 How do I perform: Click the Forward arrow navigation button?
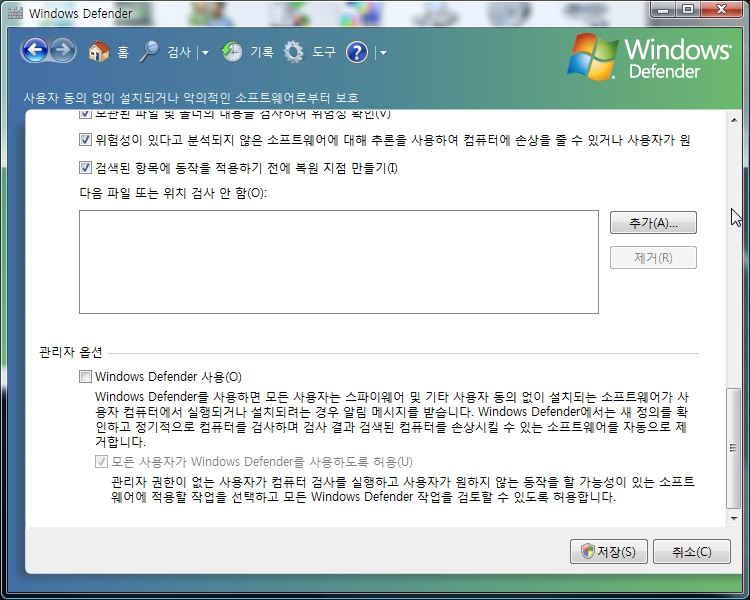coord(63,51)
